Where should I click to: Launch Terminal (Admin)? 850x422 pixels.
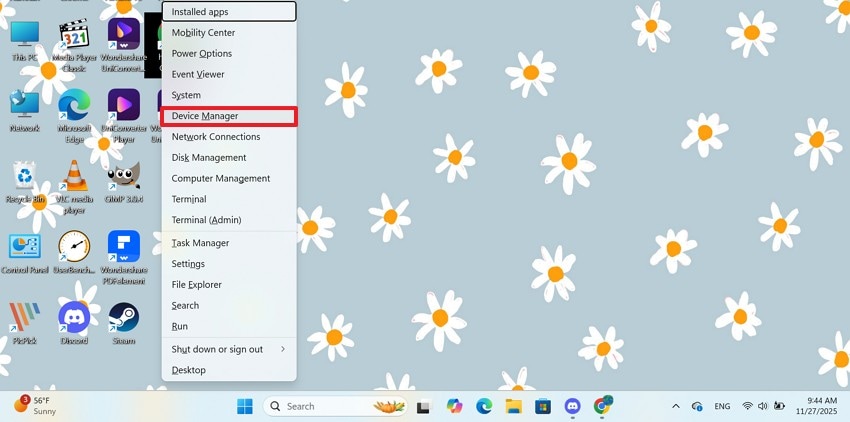pos(229,220)
